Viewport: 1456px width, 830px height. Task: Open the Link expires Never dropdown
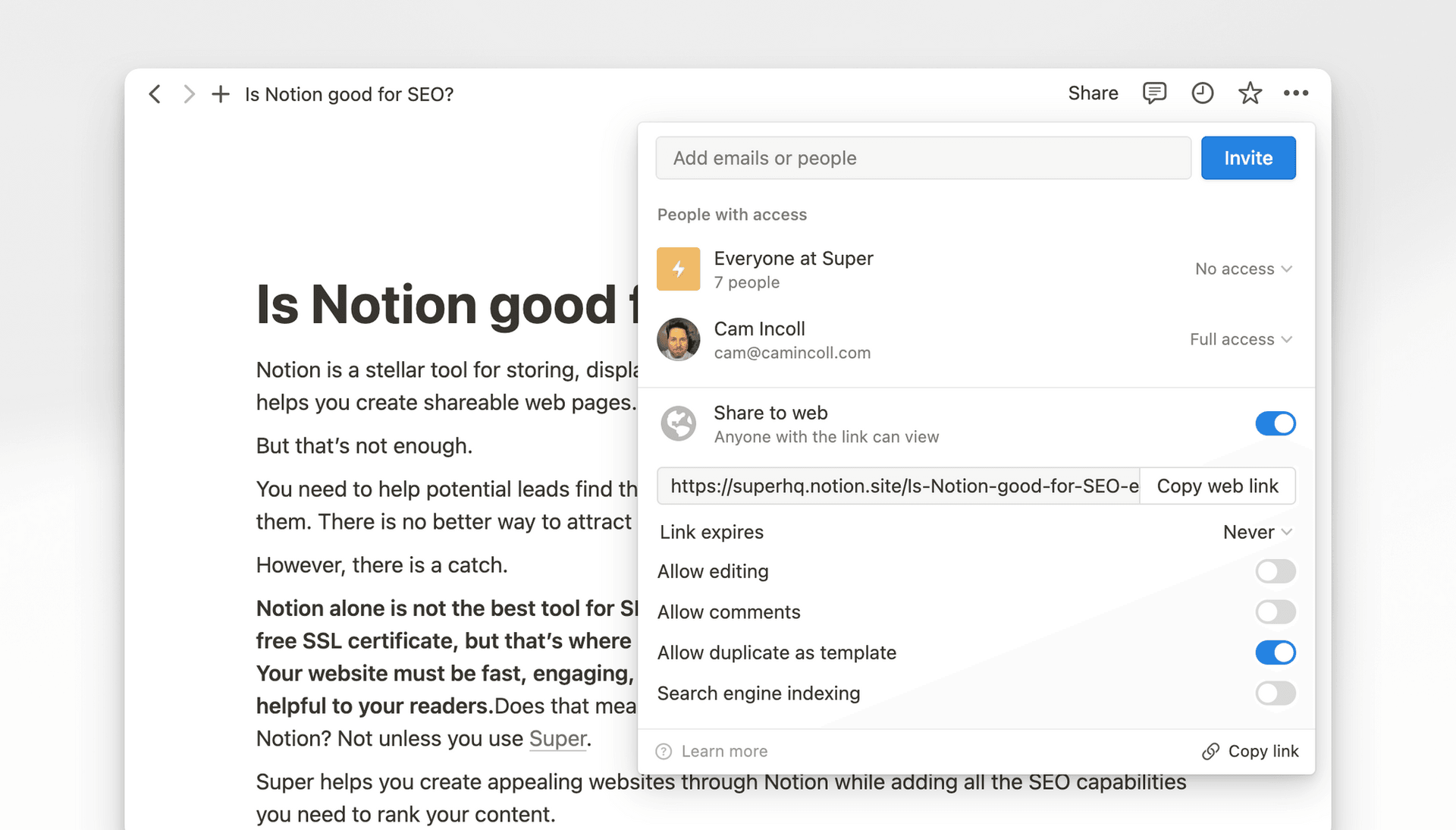tap(1257, 532)
